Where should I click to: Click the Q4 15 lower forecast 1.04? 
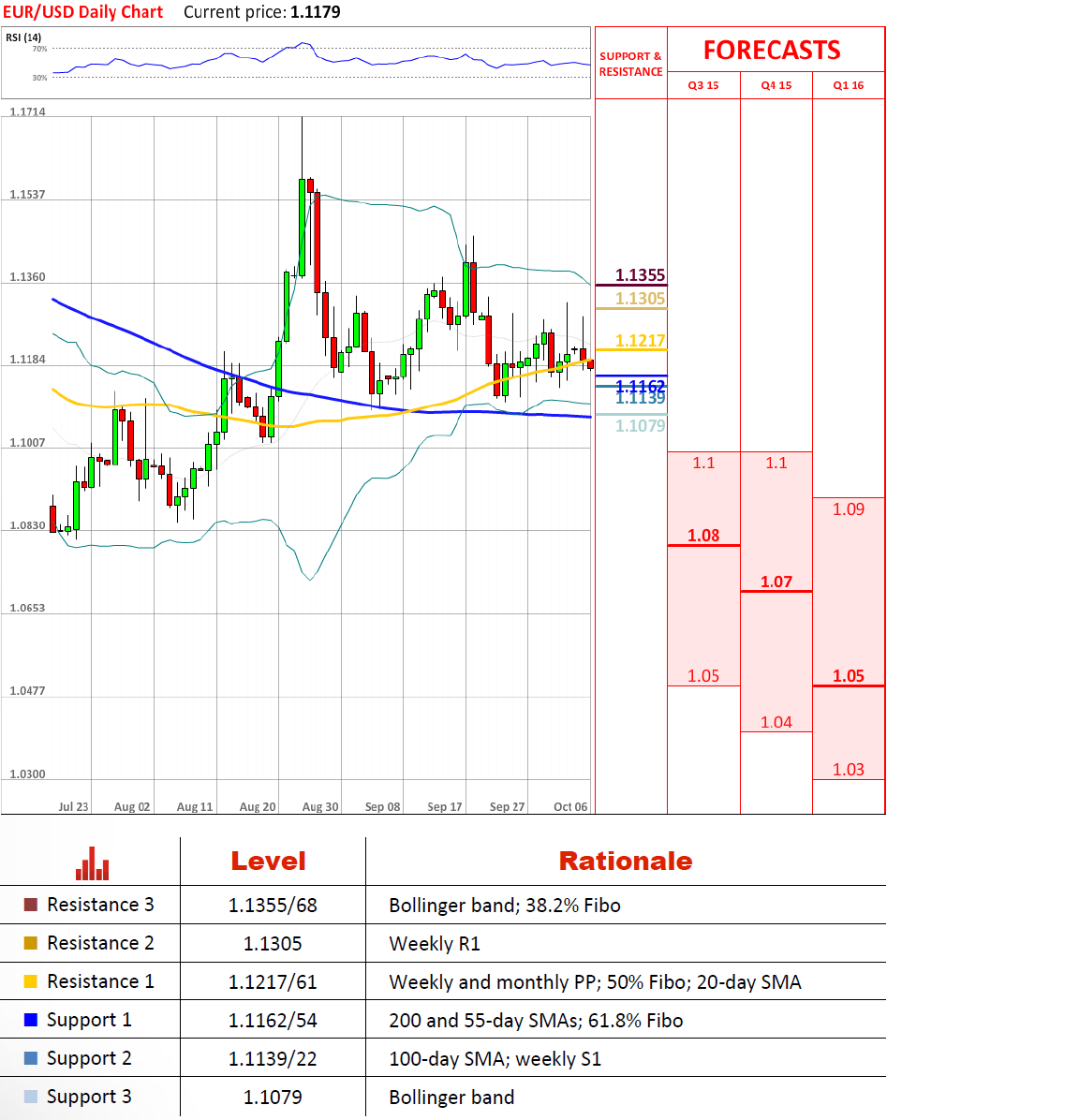click(x=776, y=722)
